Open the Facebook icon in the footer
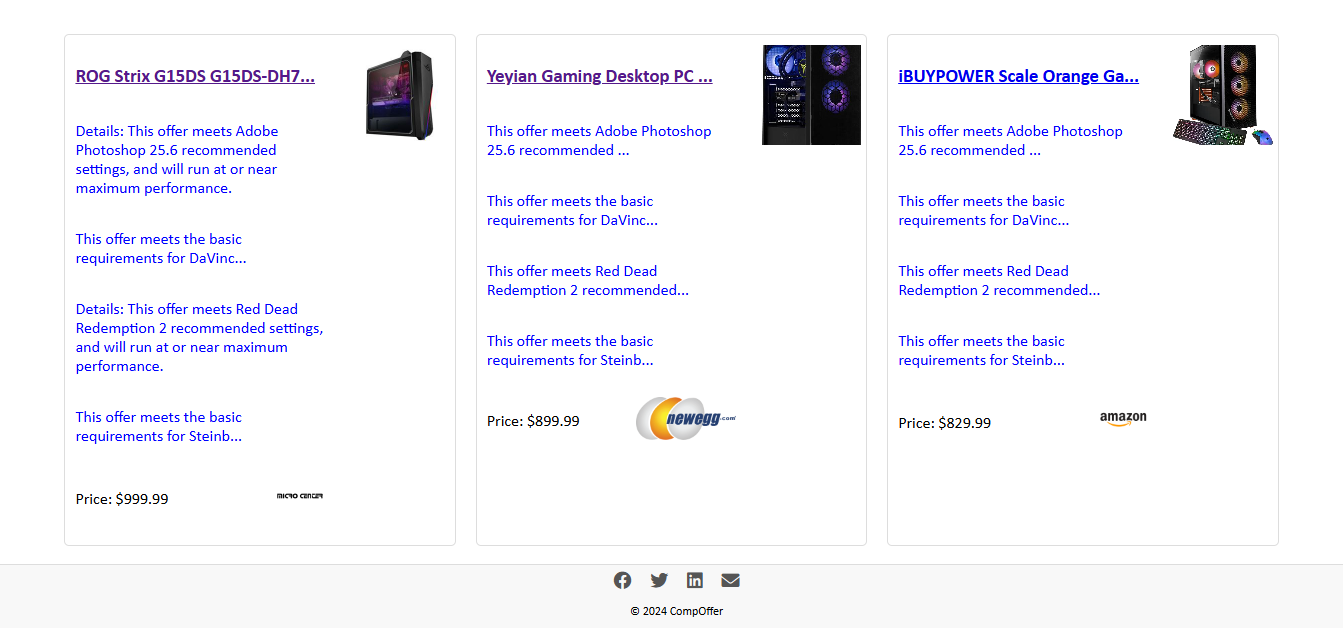The image size is (1343, 628). pyautogui.click(x=622, y=580)
